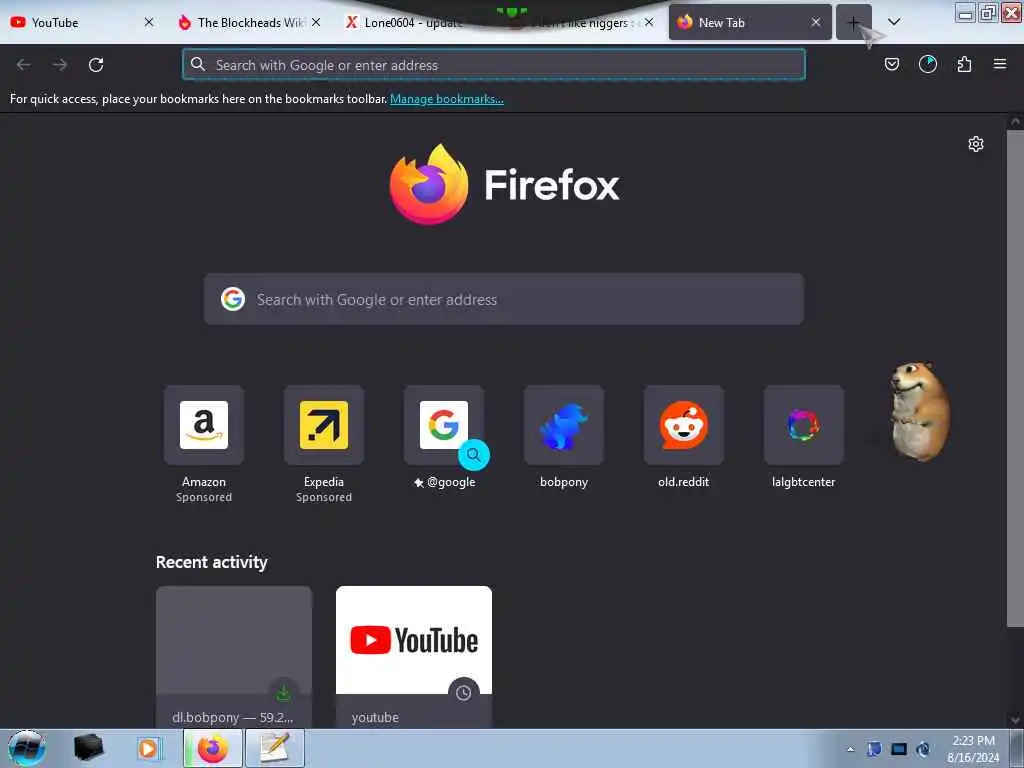Viewport: 1024px width, 768px height.
Task: Select Firefox in the taskbar
Action: click(x=213, y=748)
